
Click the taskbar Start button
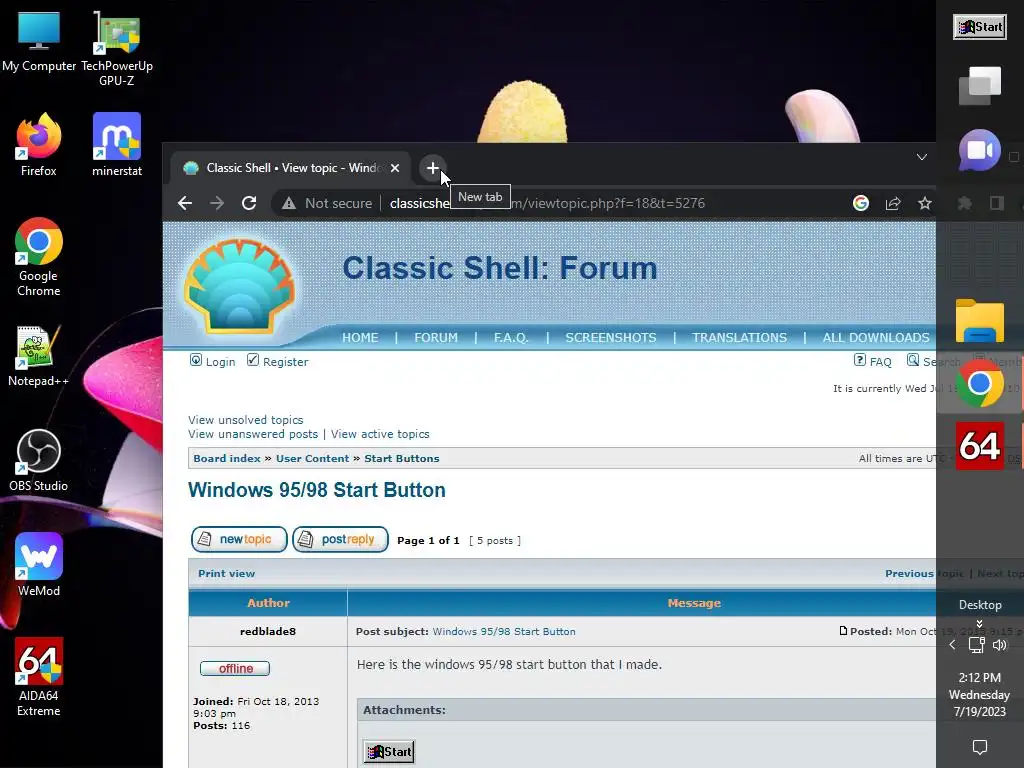(x=980, y=27)
